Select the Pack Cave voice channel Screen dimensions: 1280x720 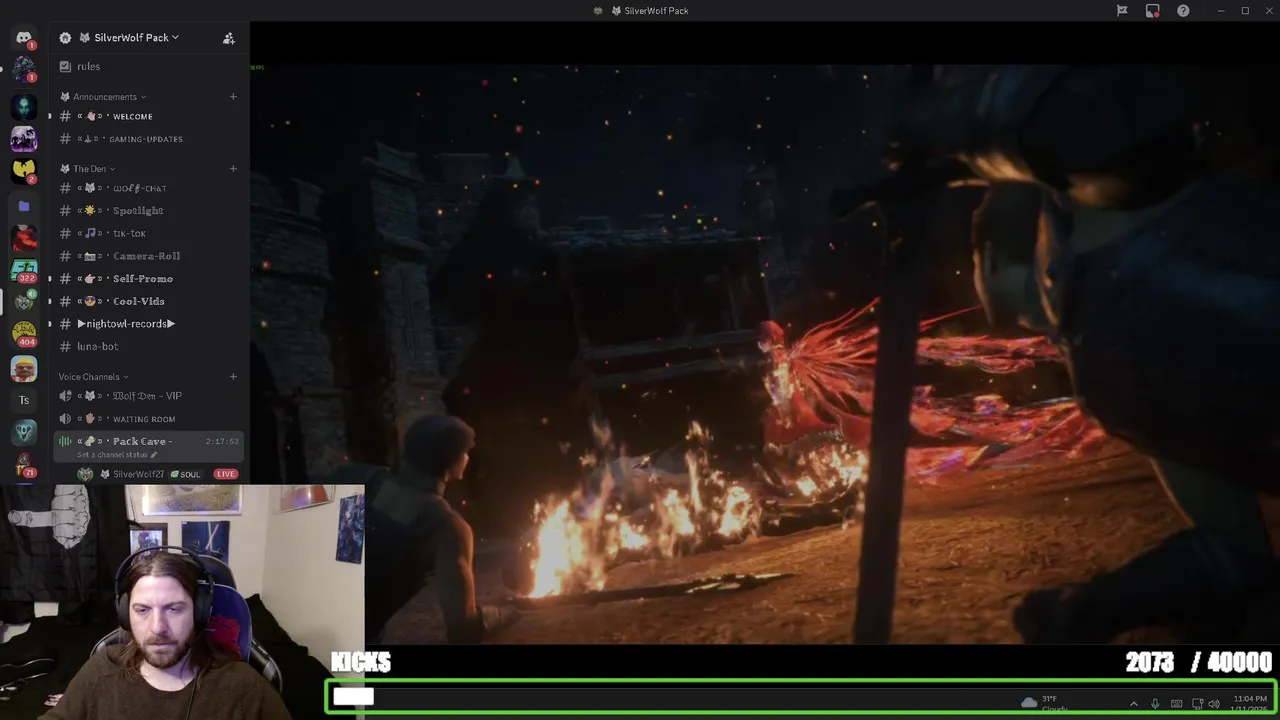click(148, 446)
